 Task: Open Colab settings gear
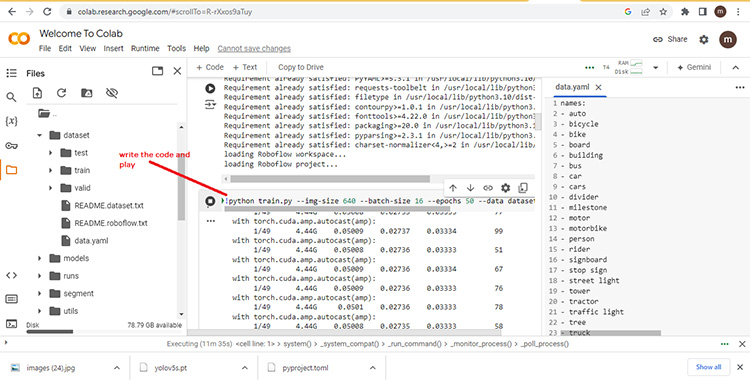704,40
